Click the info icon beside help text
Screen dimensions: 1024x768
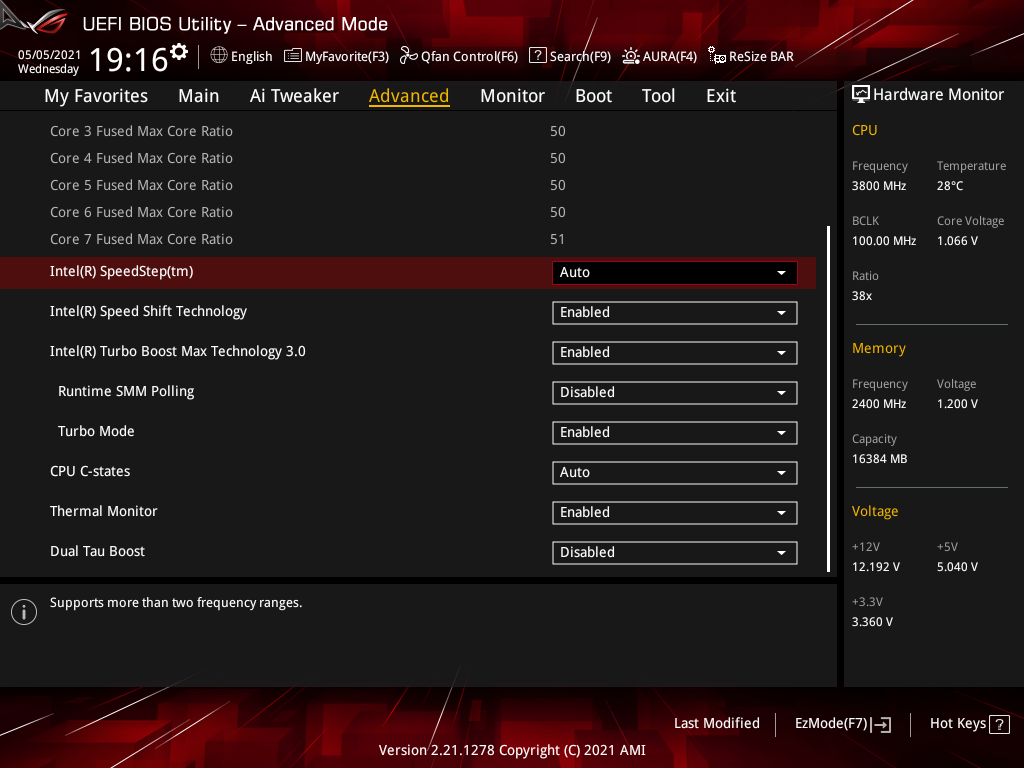(x=24, y=612)
